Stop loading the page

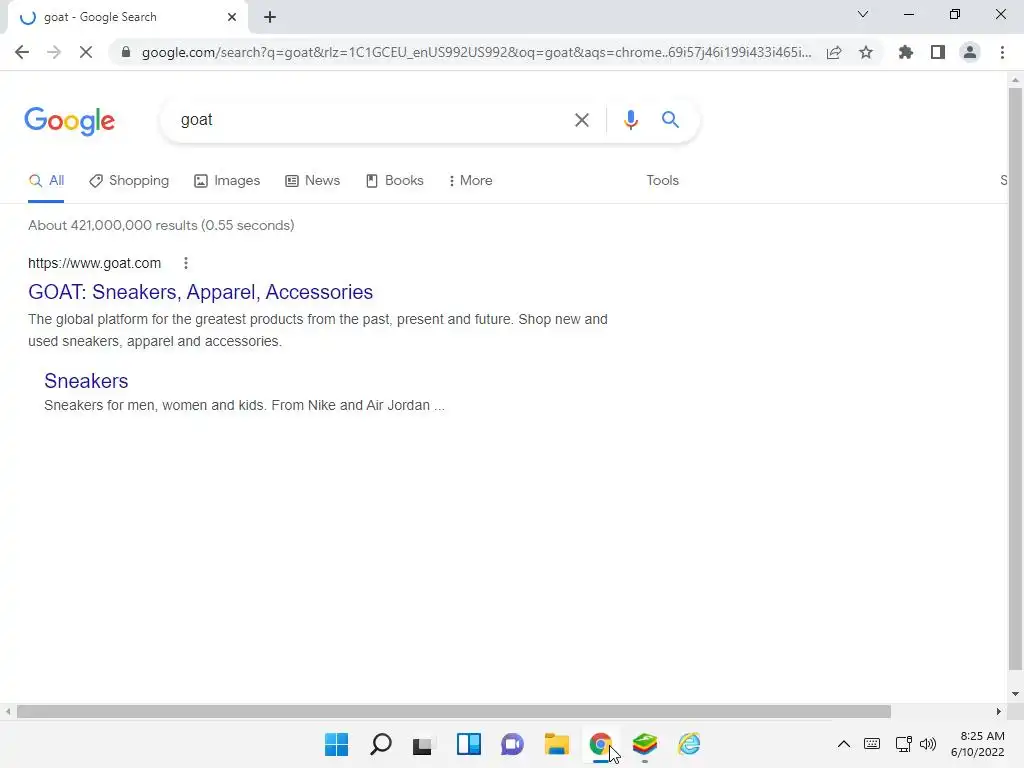[x=86, y=52]
